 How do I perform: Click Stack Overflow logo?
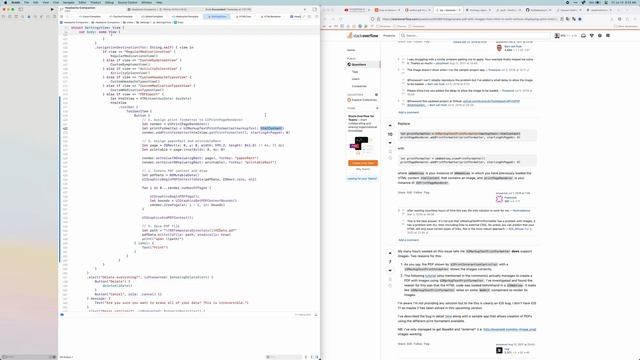tap(363, 36)
